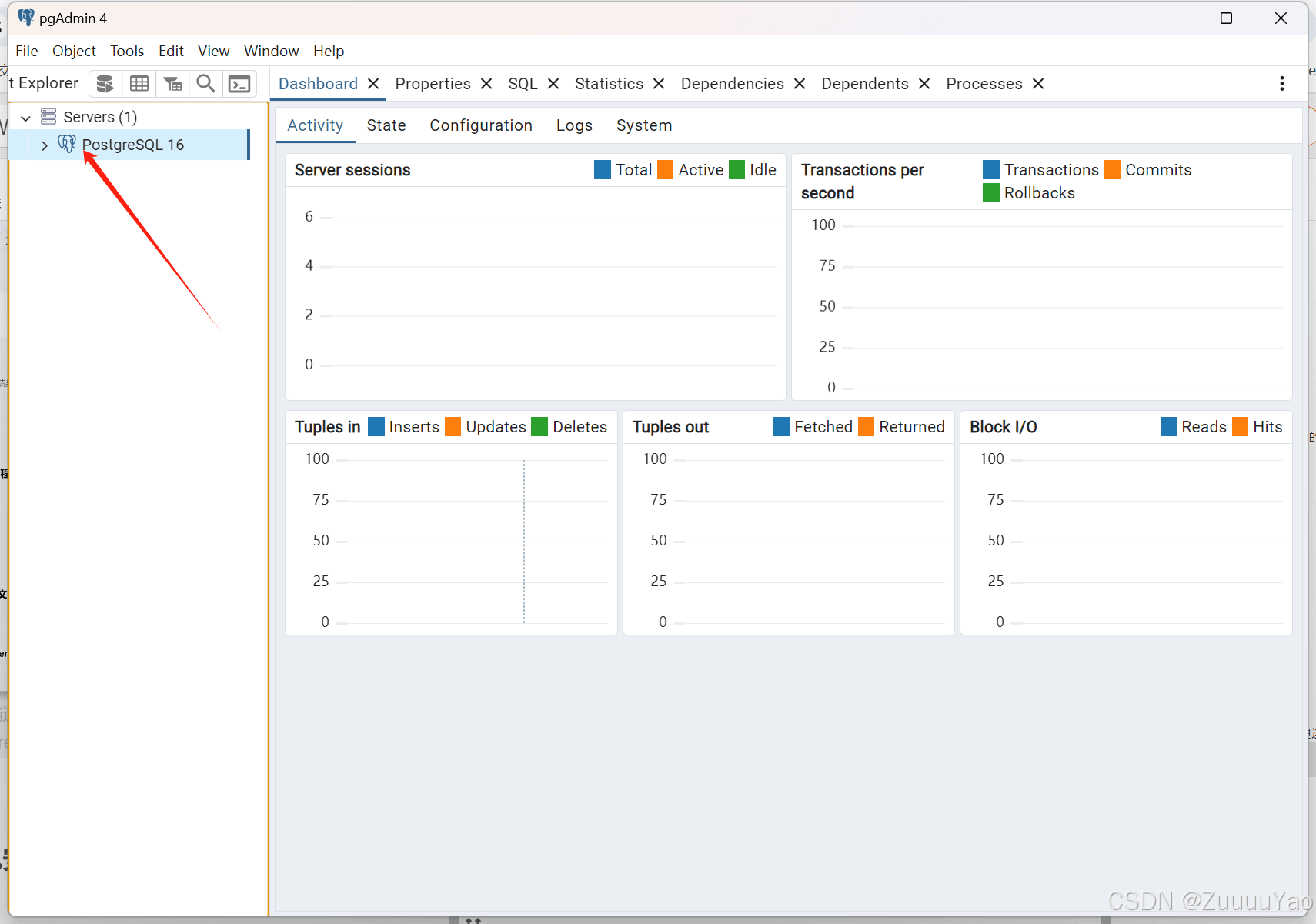Open the Edit menu
The image size is (1316, 924).
click(171, 51)
